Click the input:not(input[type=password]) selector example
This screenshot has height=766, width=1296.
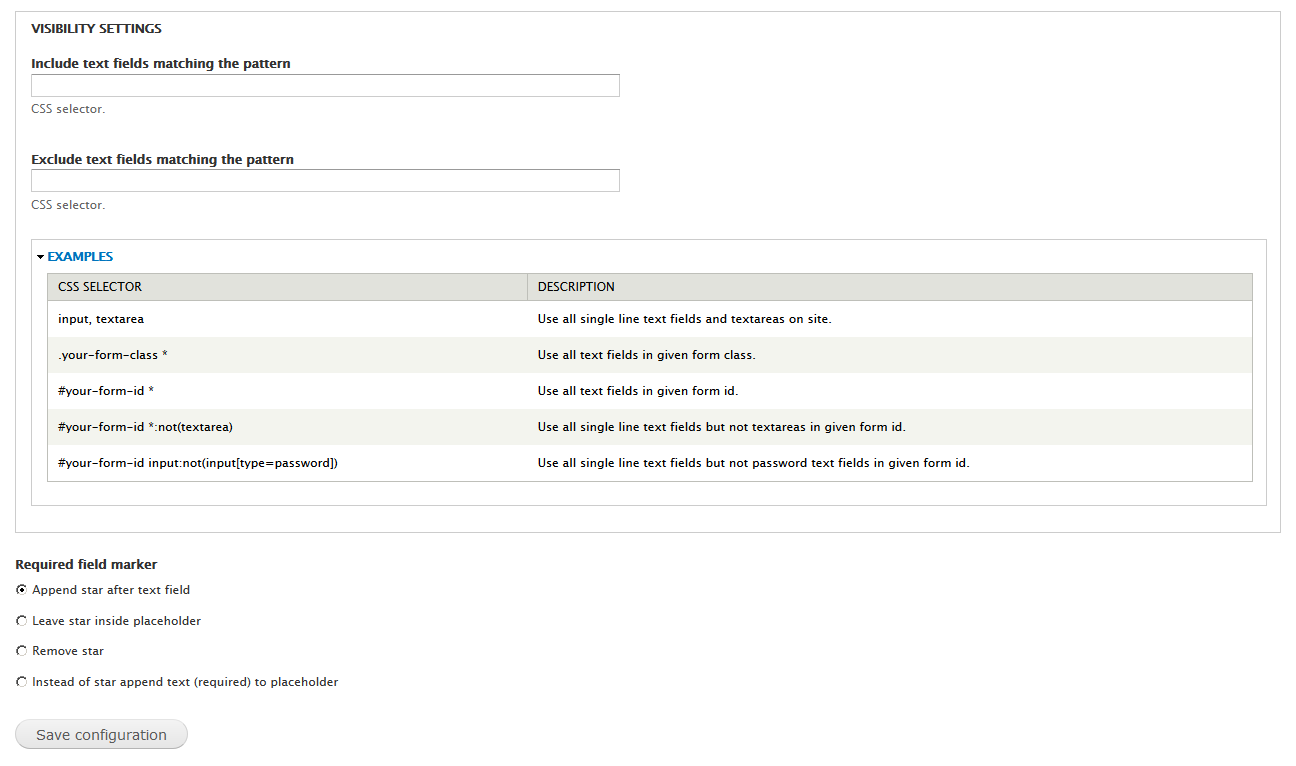pyautogui.click(x=198, y=463)
